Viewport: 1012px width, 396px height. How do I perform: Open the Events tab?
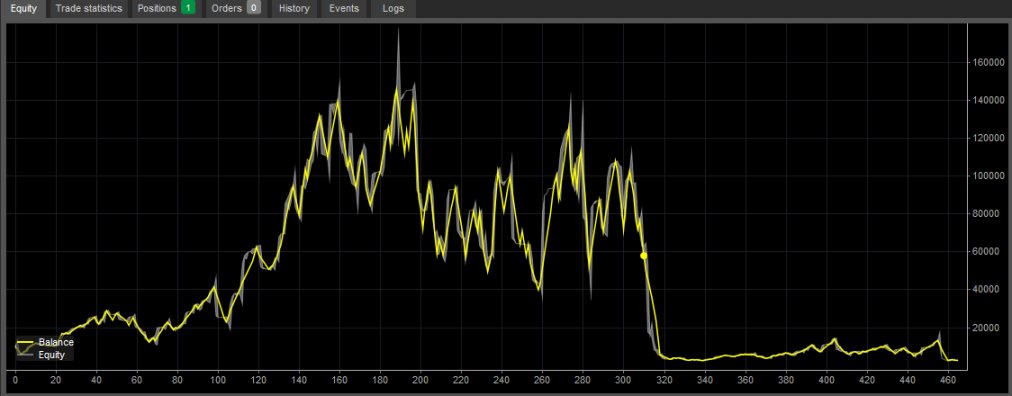coord(344,8)
